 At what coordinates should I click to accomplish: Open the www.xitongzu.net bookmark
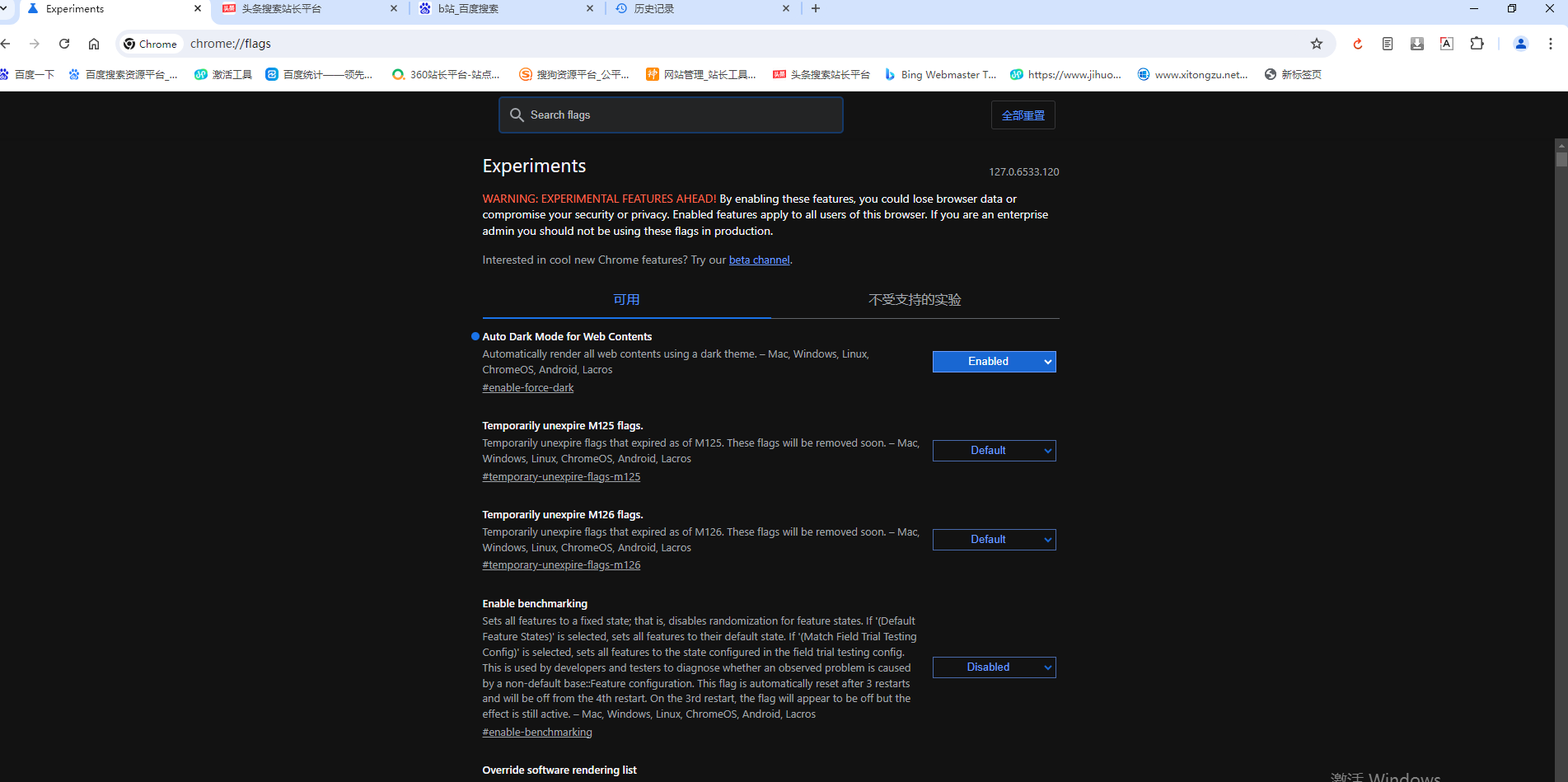click(x=1193, y=74)
